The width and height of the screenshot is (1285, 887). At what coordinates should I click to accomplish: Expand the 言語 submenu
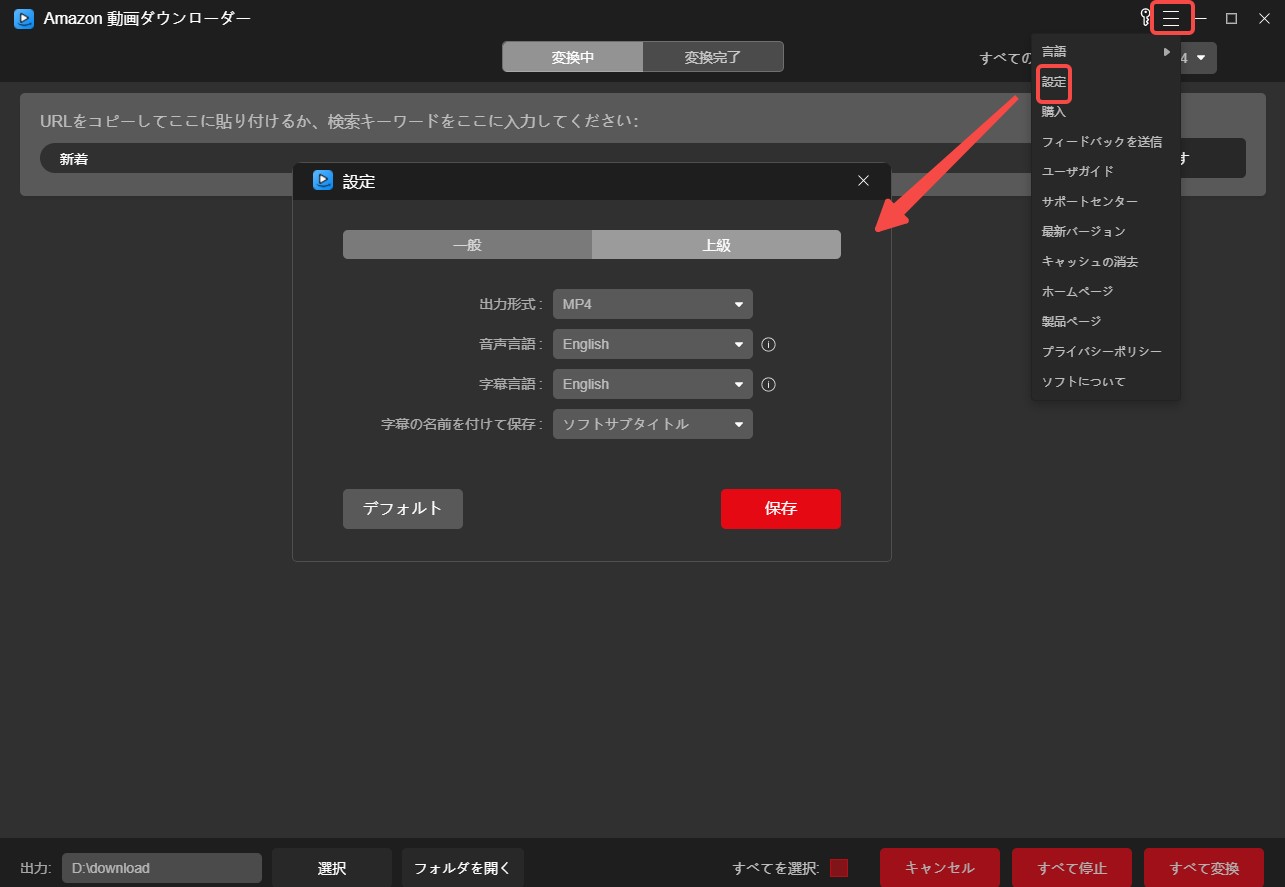pos(1105,51)
